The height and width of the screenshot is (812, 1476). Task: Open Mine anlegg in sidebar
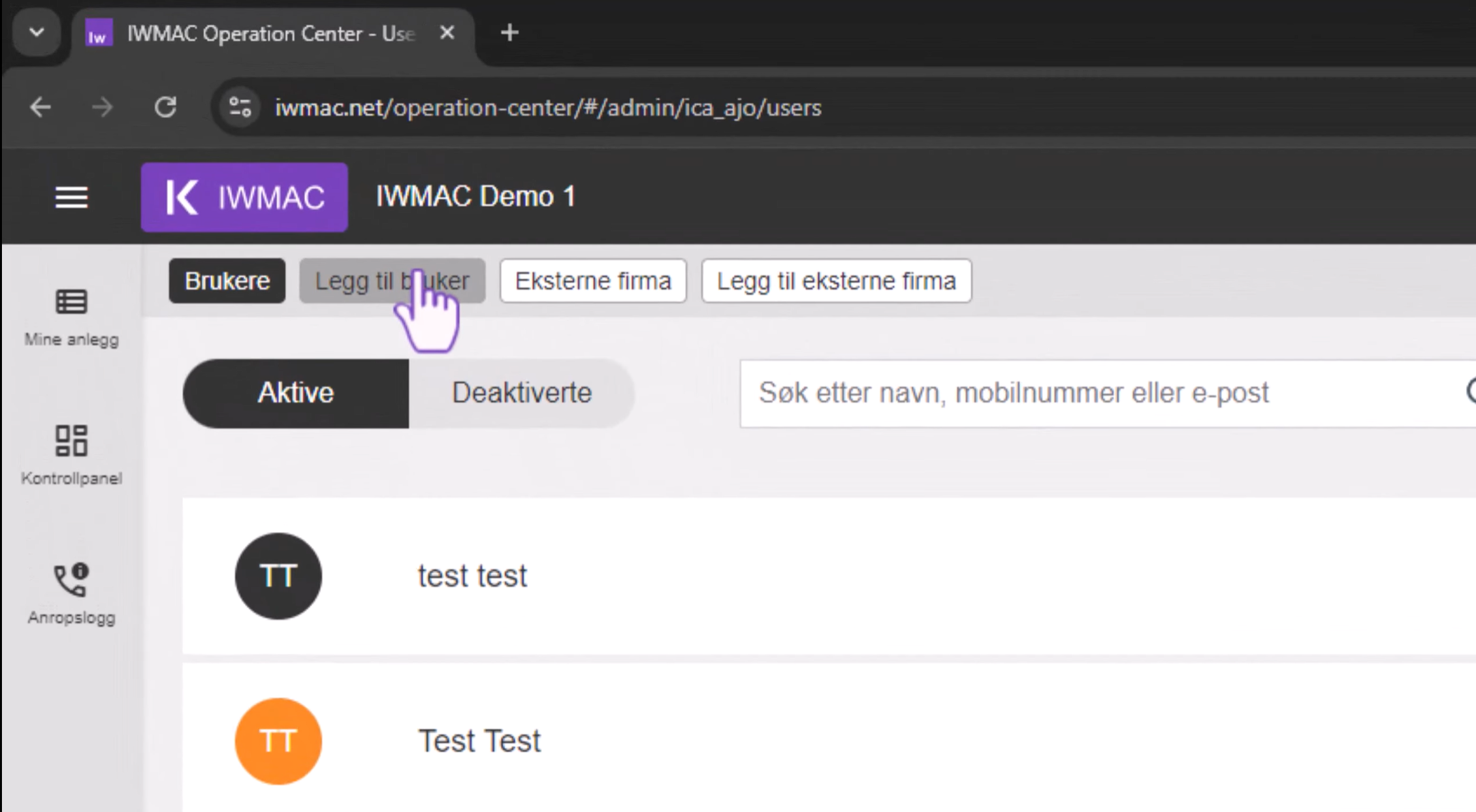click(71, 318)
